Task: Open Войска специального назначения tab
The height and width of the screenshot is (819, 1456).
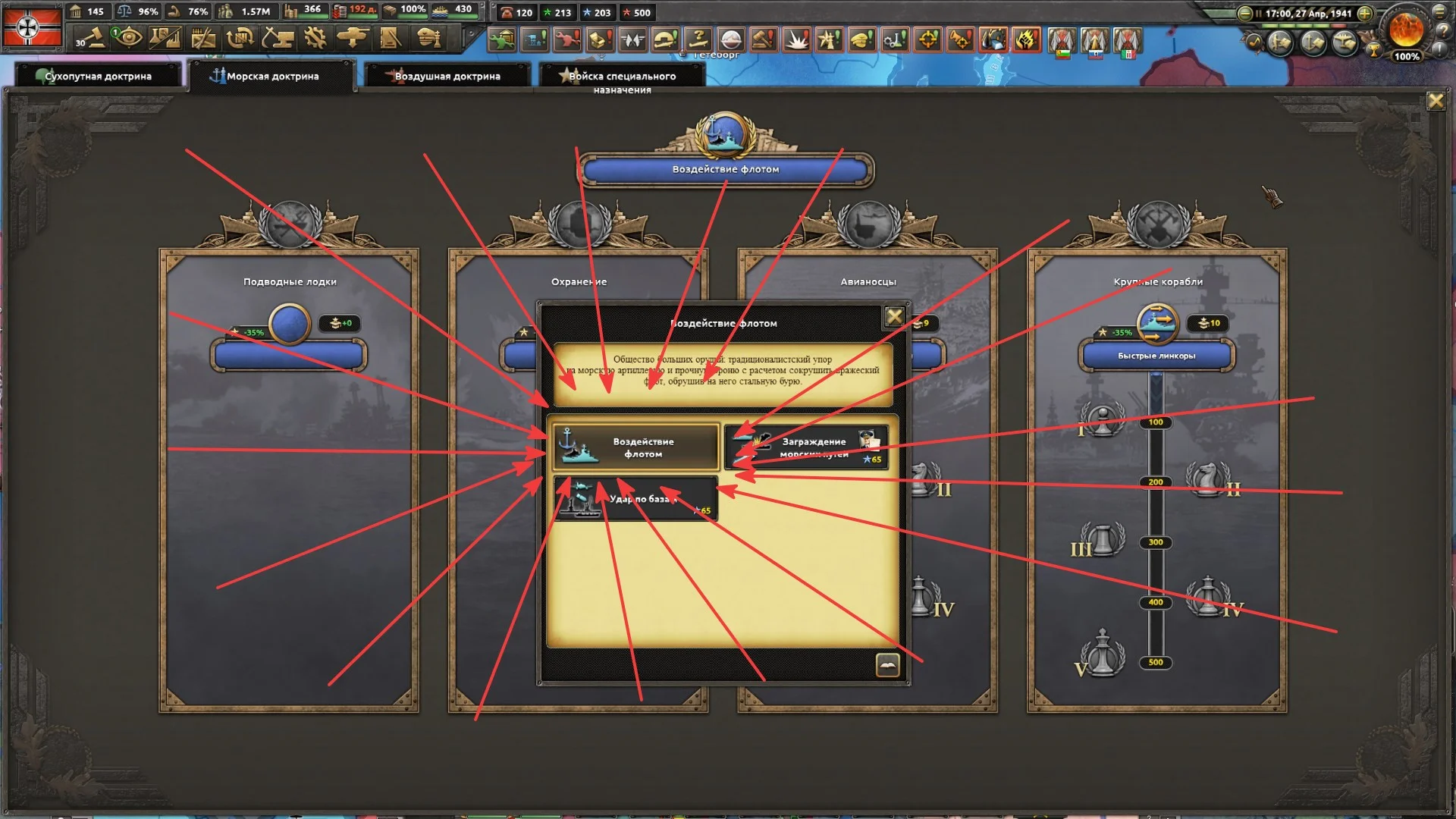Action: coord(622,76)
